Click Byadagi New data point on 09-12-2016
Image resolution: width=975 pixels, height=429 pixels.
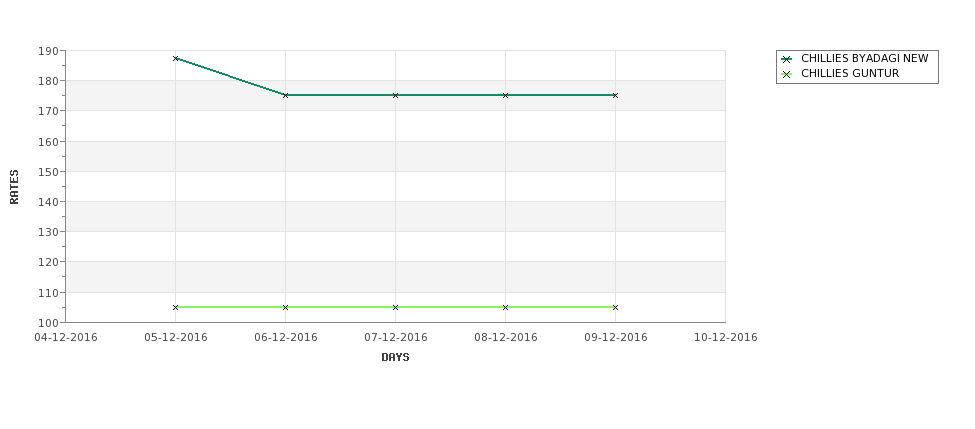point(616,95)
